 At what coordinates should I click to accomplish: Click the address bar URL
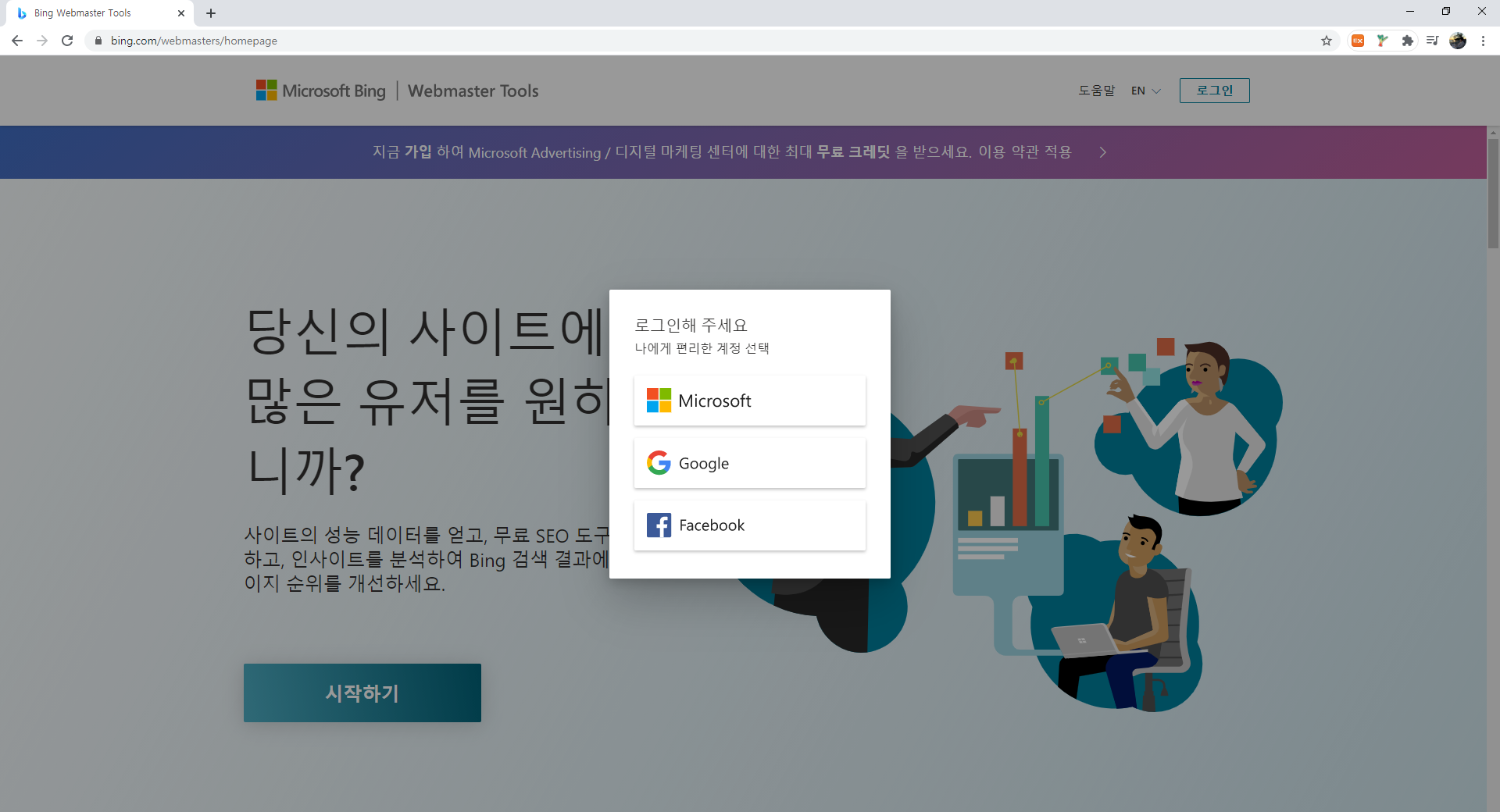(194, 41)
